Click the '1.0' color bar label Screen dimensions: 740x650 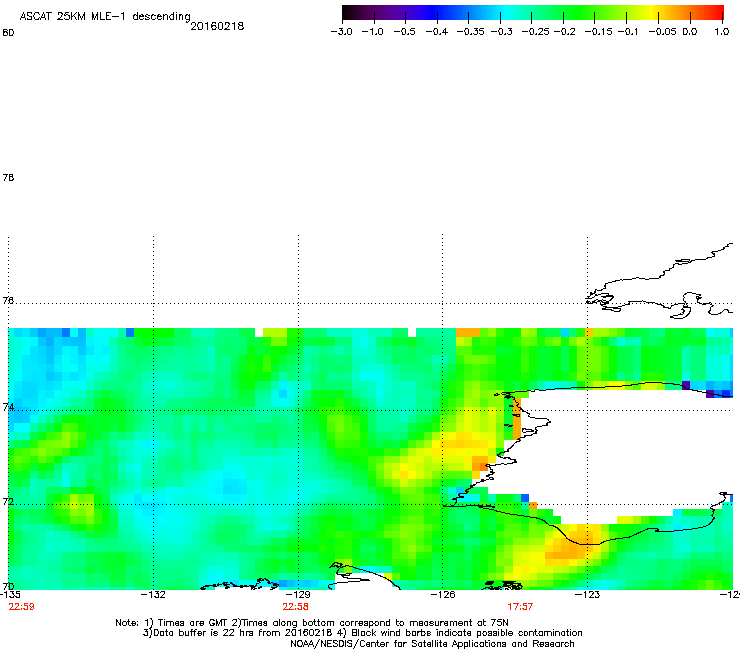point(722,32)
